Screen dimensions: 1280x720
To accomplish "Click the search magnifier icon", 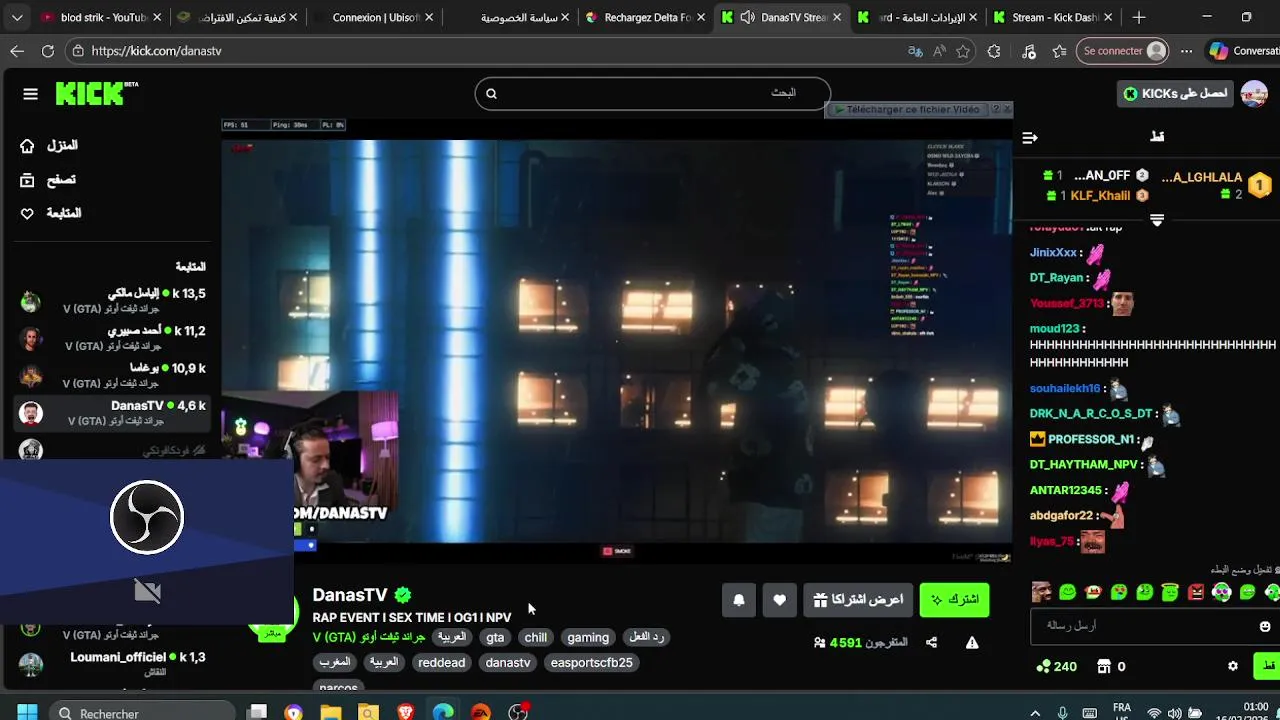I will (x=491, y=94).
